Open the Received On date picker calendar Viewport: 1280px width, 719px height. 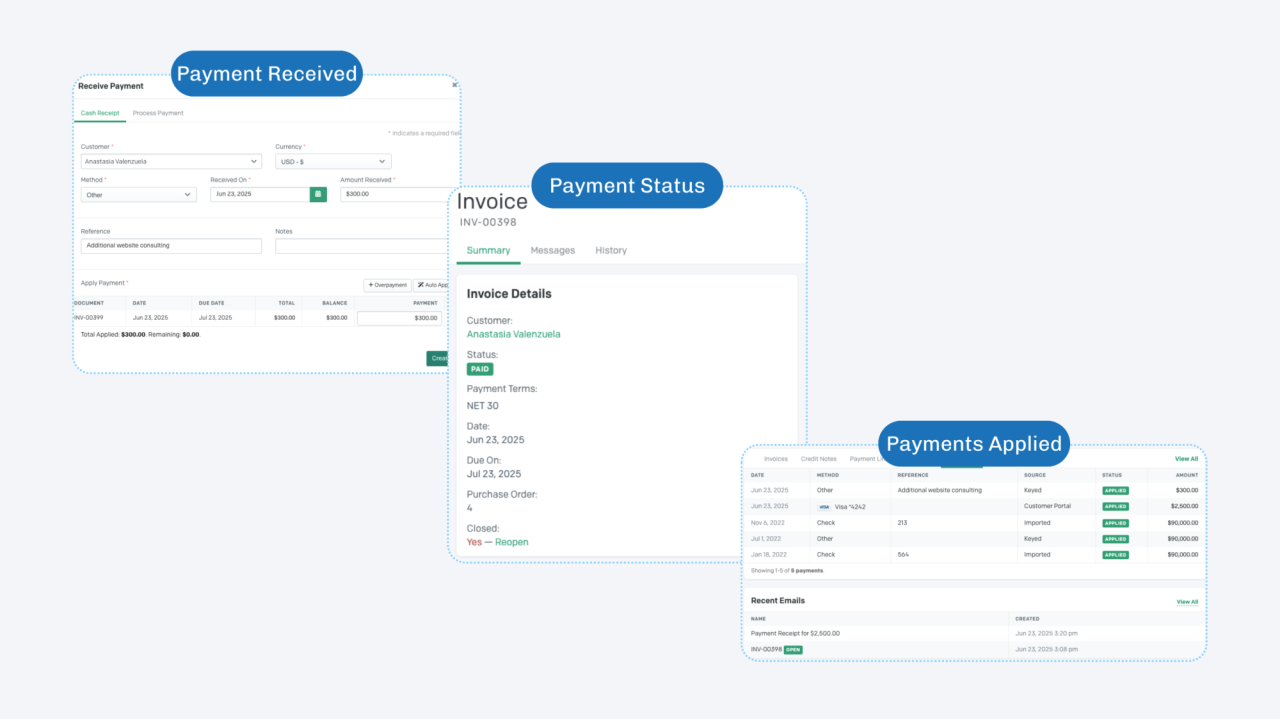317,193
